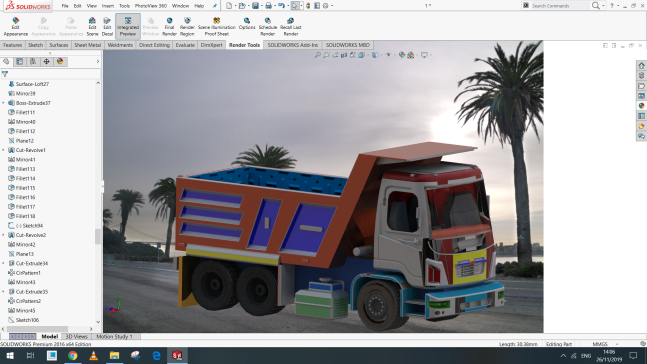
Task: Open Appearances, Scenes, Decals task pane tab
Action: point(641,106)
